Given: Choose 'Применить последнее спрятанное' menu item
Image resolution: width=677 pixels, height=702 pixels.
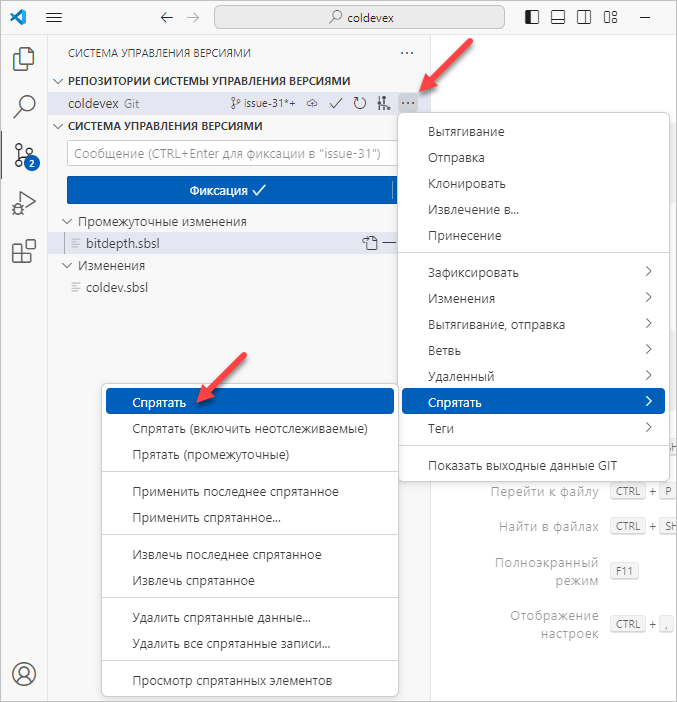Looking at the screenshot, I should tap(235, 491).
